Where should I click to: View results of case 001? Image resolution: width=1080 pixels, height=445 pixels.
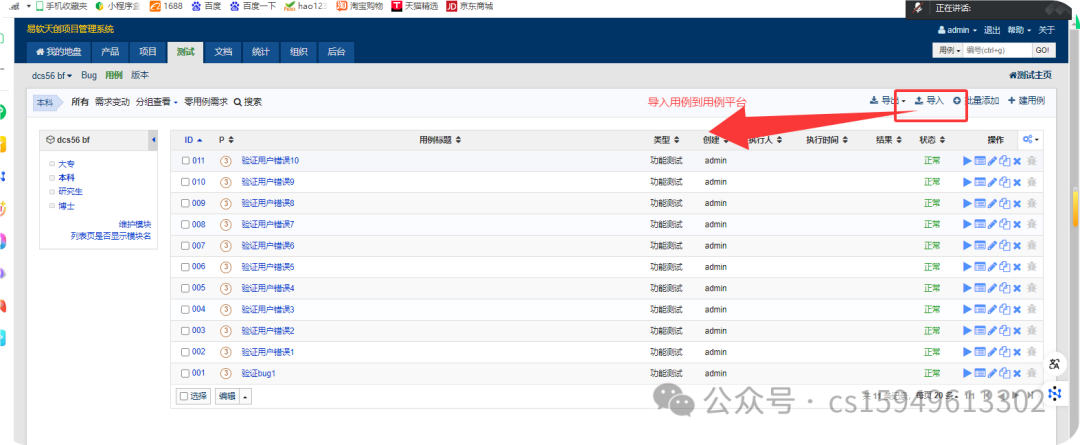980,373
